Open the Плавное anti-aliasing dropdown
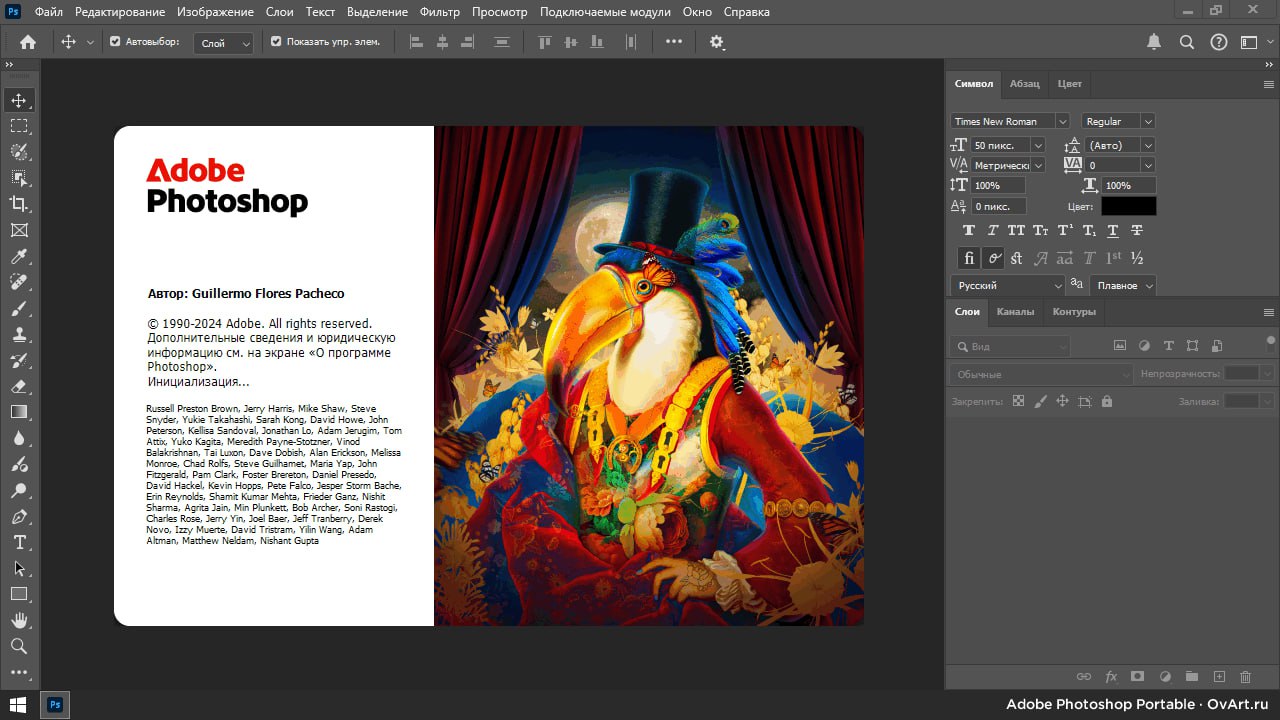1280x720 pixels. coord(1123,285)
